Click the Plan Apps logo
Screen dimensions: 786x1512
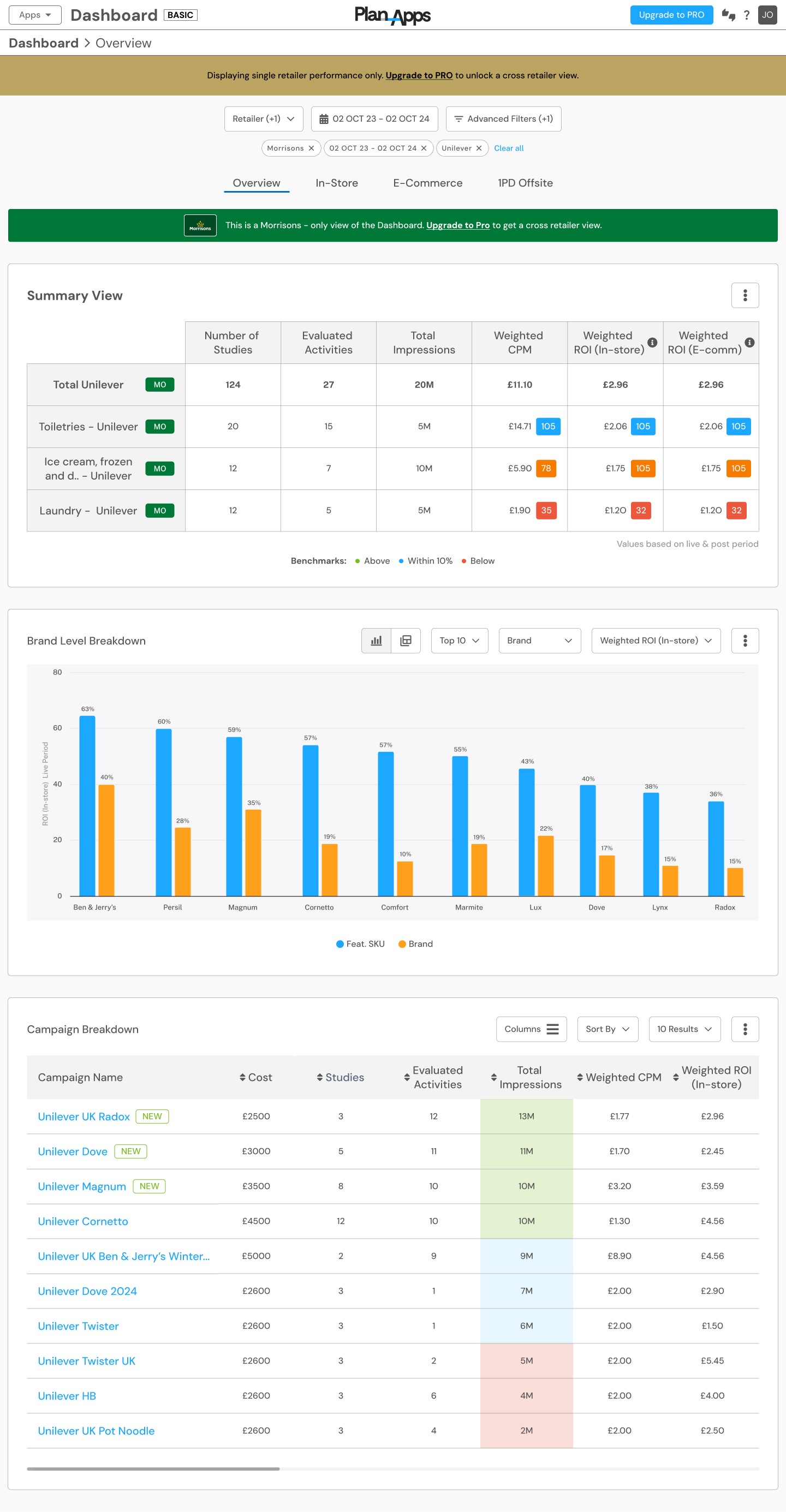[392, 15]
